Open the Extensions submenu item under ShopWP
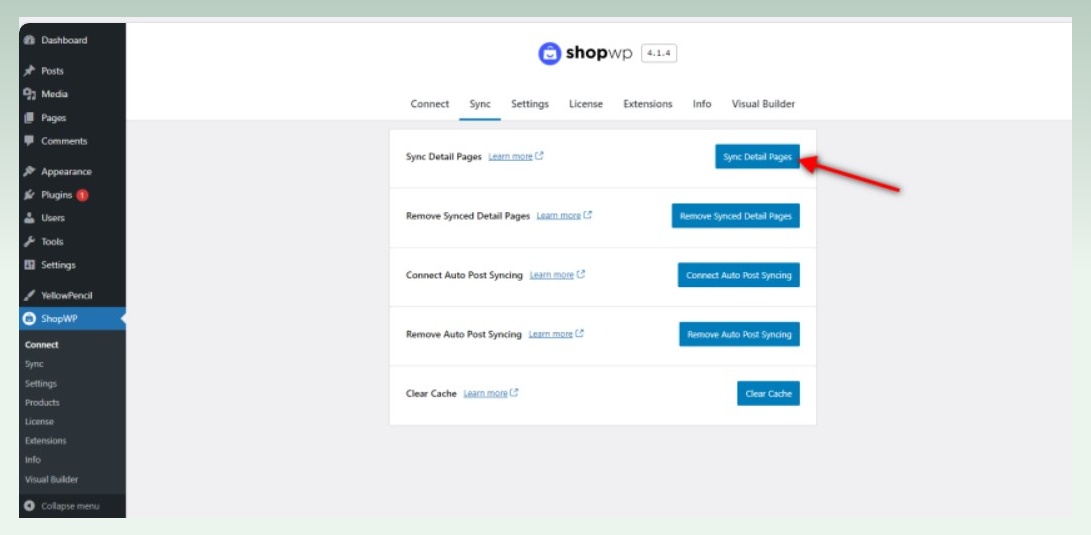The width and height of the screenshot is (1091, 535). [46, 441]
